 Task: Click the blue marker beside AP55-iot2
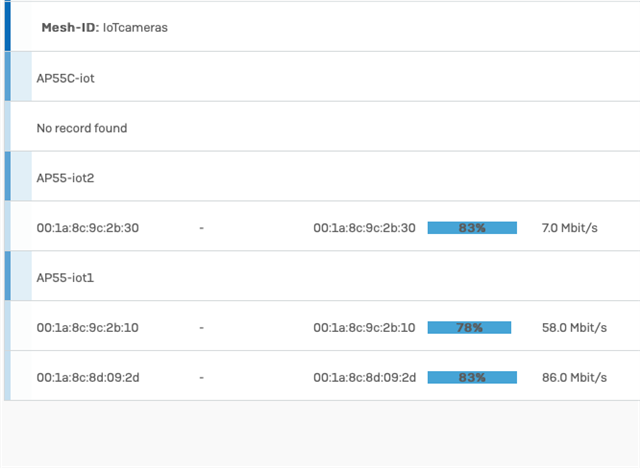(x=8, y=177)
